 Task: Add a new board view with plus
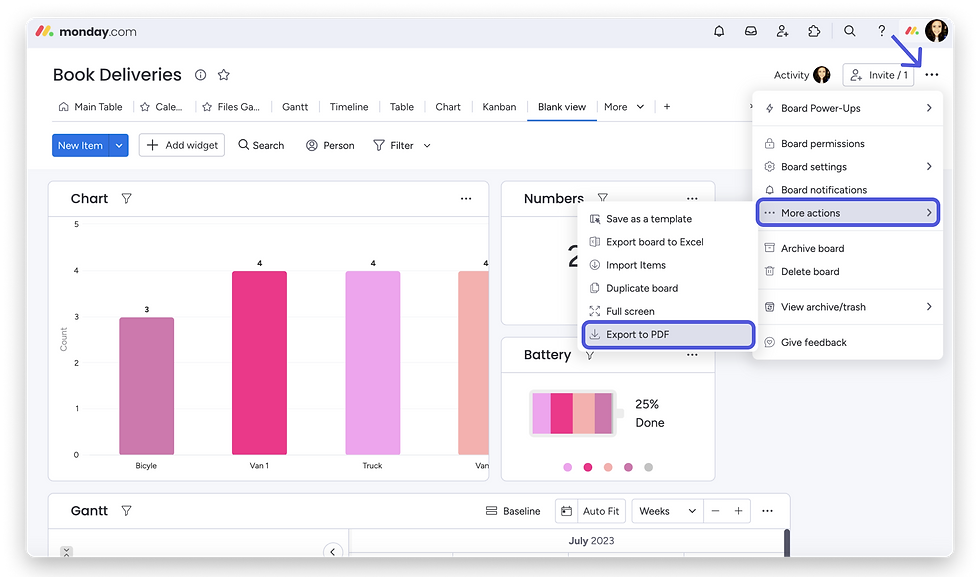click(x=667, y=107)
